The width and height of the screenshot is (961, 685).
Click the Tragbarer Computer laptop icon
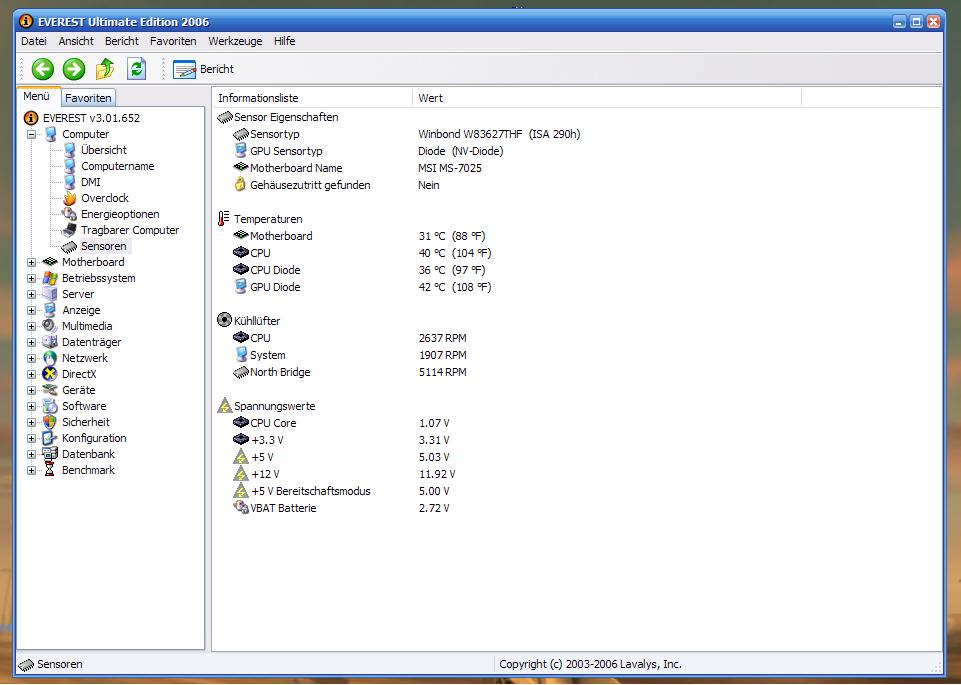tap(69, 230)
